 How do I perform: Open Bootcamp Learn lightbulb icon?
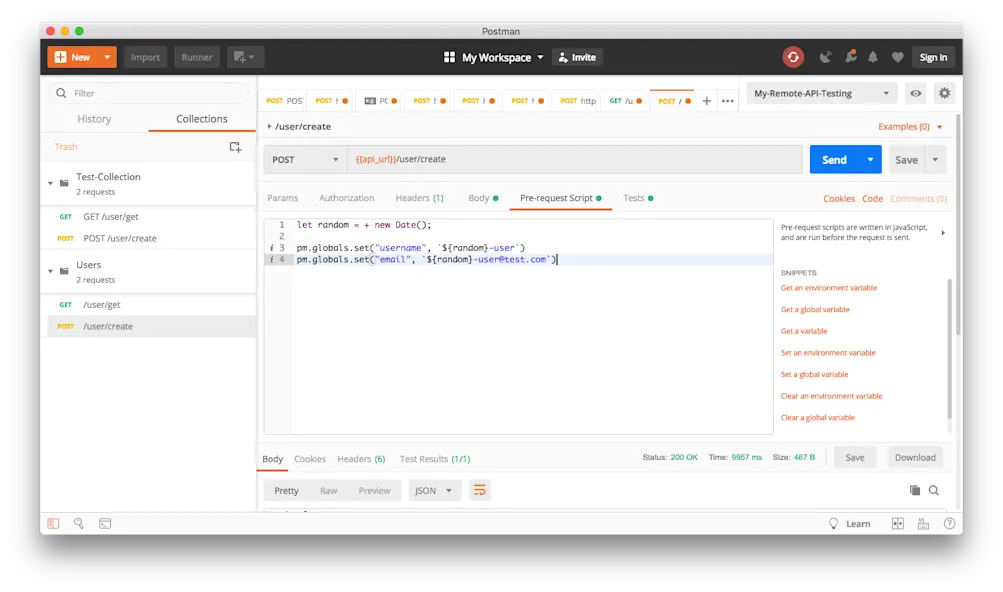[x=833, y=524]
